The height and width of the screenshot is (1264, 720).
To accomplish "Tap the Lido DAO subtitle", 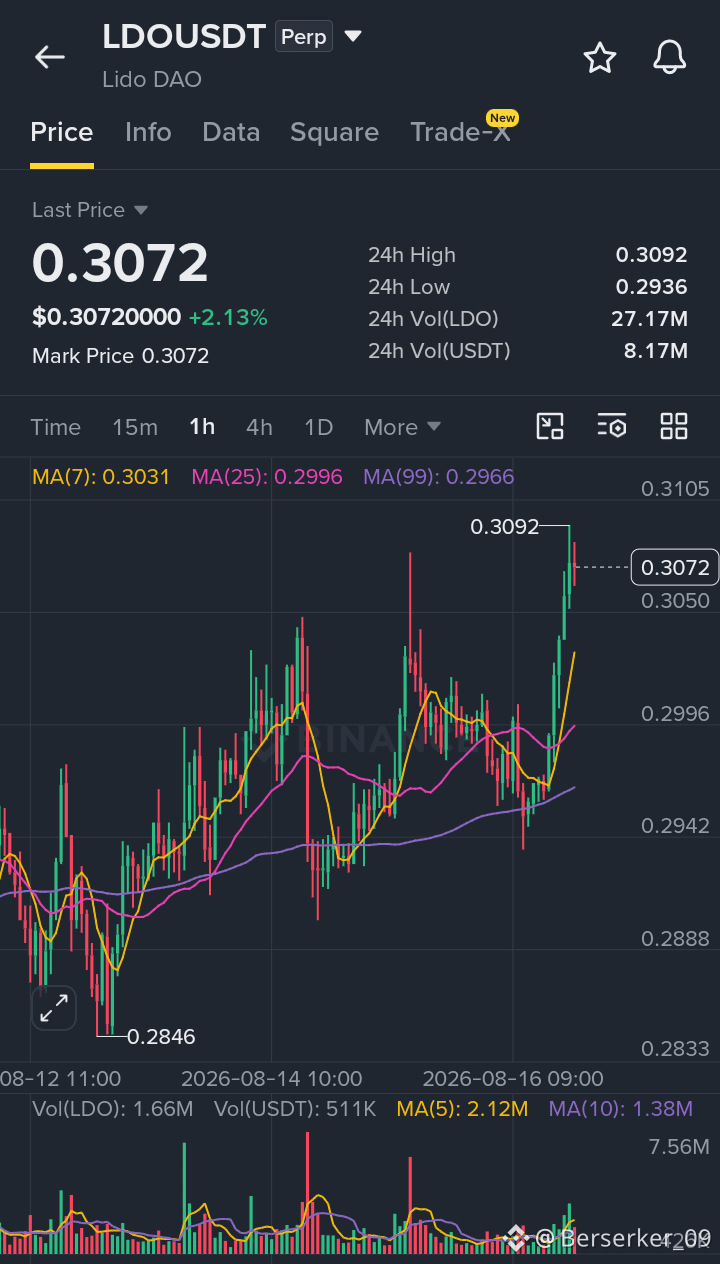I will [152, 79].
